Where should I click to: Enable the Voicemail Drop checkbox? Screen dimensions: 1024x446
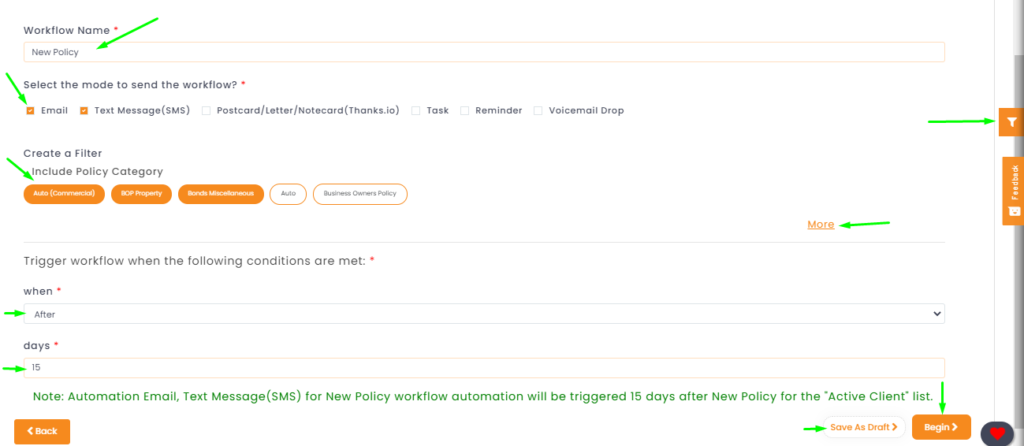[538, 111]
